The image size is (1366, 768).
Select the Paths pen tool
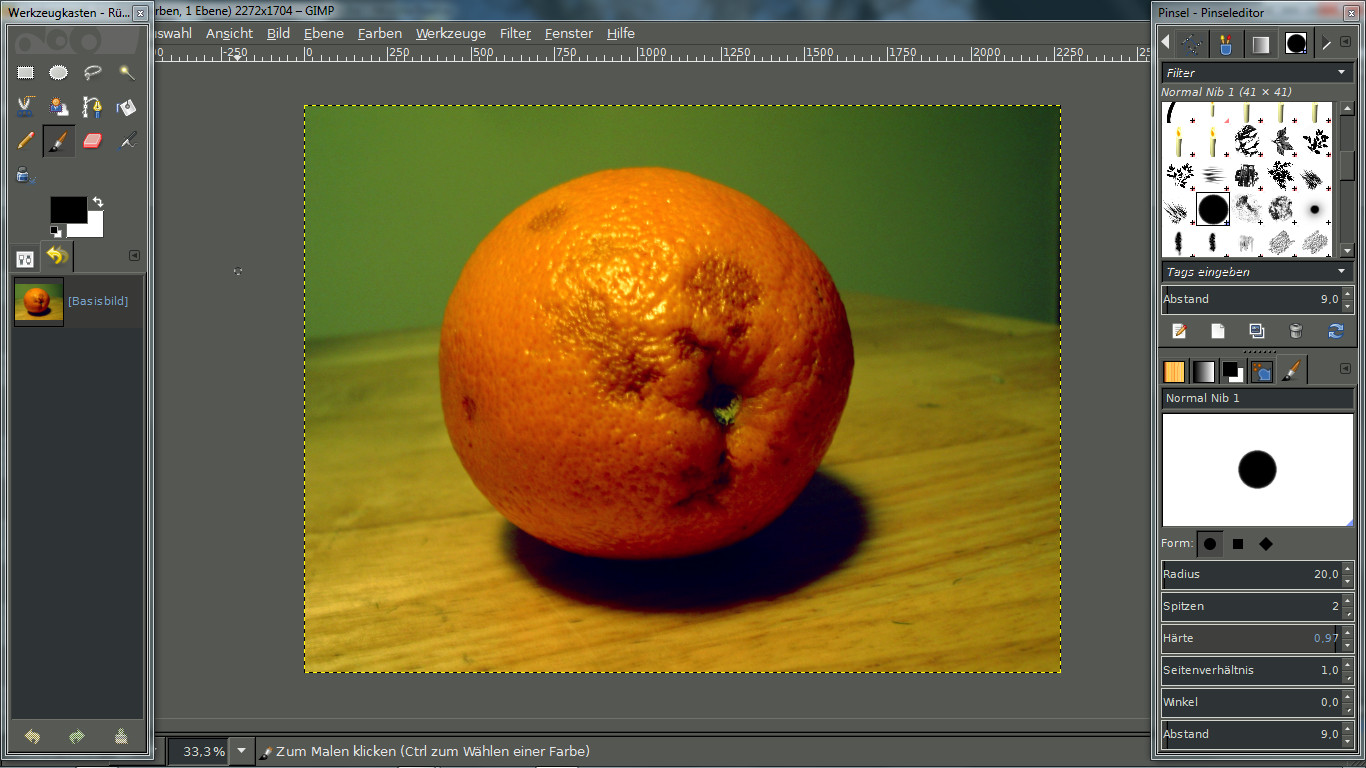[93, 106]
